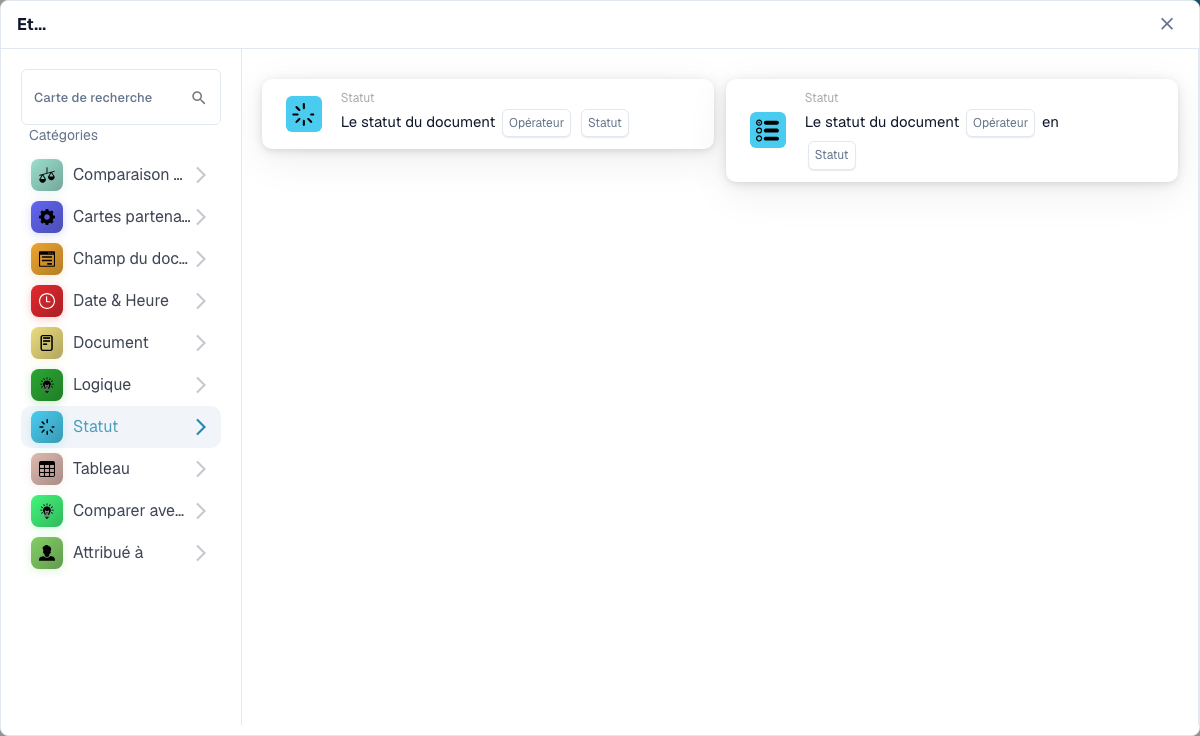The height and width of the screenshot is (736, 1200).
Task: Click 'Le statut du document' on first card
Action: 418,122
